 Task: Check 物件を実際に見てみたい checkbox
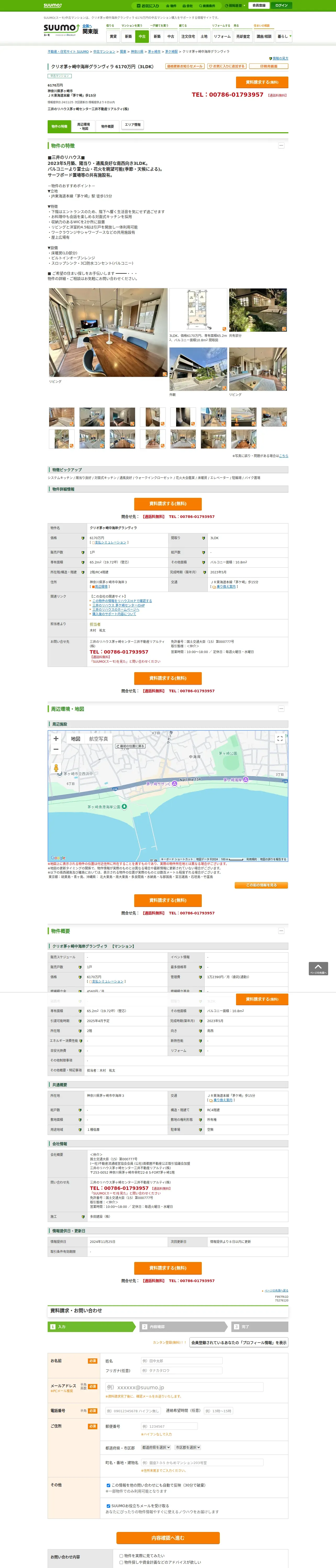pos(121,1556)
